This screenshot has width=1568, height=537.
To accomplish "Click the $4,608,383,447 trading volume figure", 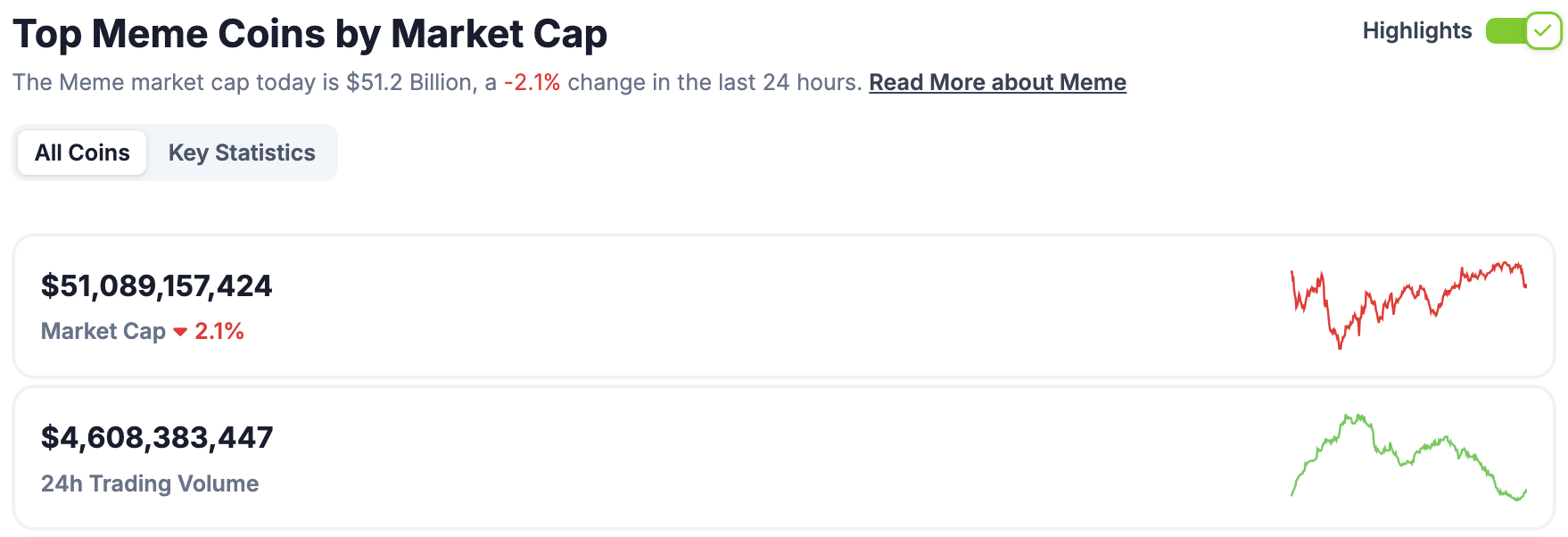I will pyautogui.click(x=157, y=437).
